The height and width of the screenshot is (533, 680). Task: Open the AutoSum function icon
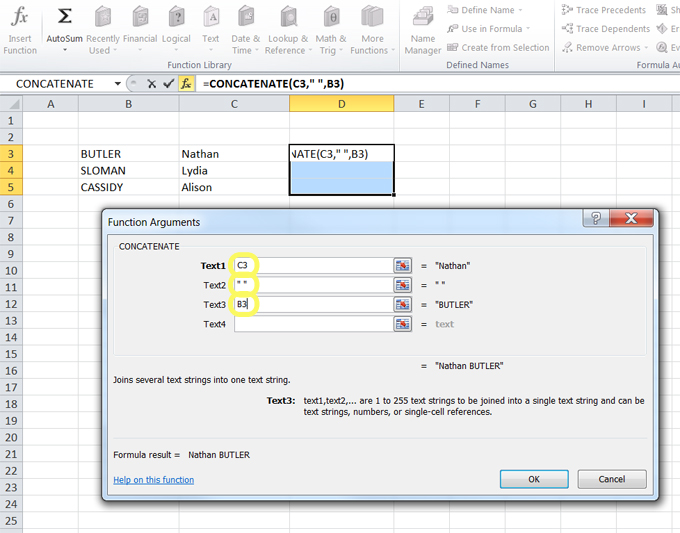pyautogui.click(x=65, y=30)
